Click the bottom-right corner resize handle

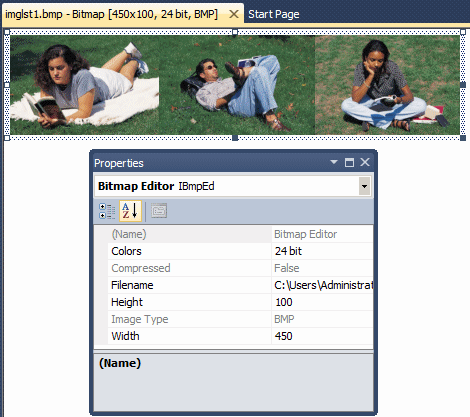point(463,138)
